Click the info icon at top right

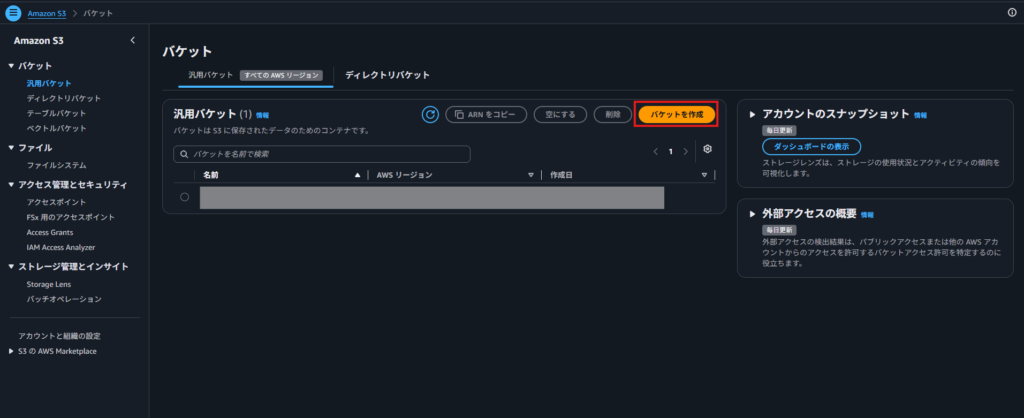(x=1012, y=12)
